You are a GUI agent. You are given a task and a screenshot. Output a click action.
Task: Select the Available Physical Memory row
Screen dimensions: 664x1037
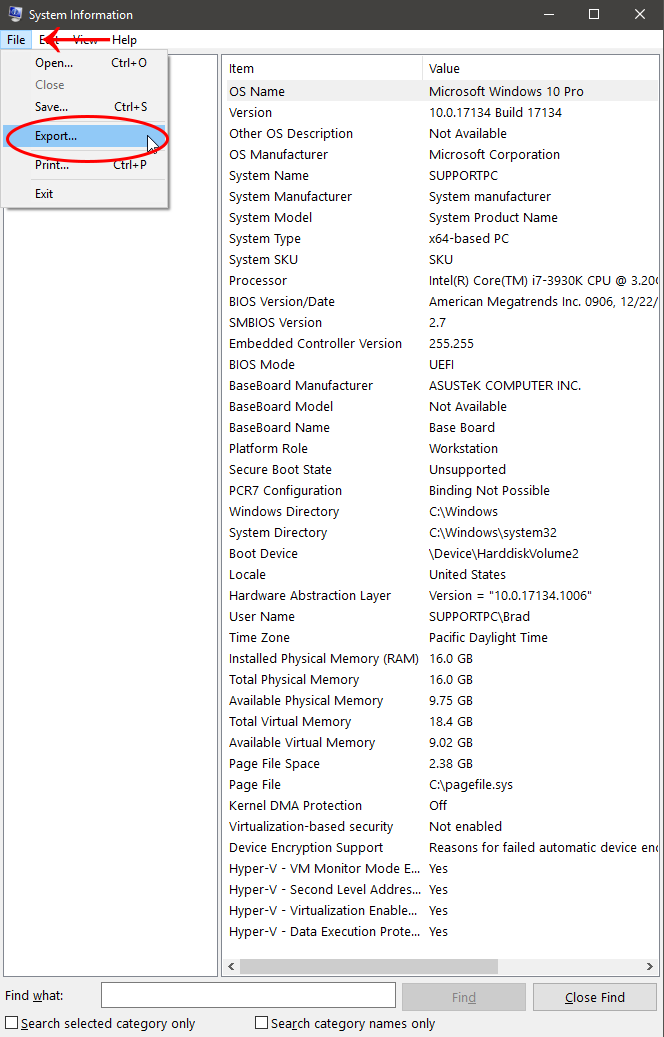point(442,700)
